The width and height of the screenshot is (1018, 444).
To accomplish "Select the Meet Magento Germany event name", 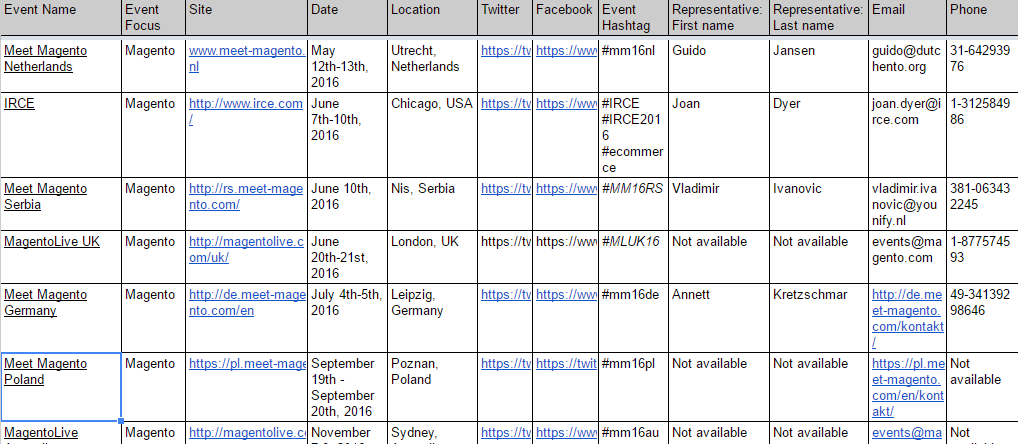I will pos(45,302).
